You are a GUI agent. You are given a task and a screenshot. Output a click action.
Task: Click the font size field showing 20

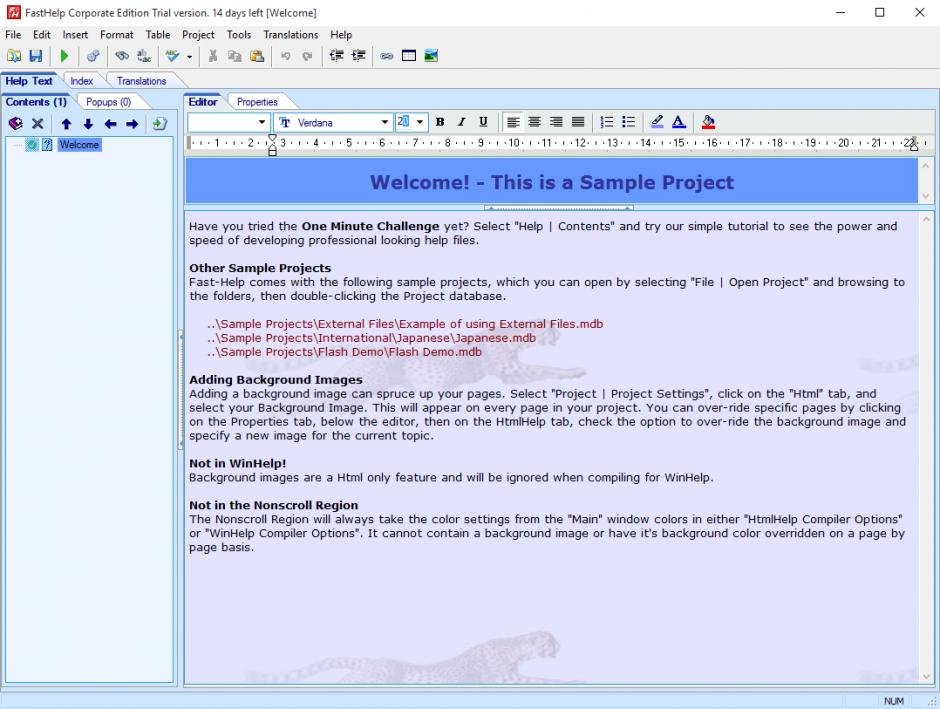tap(404, 122)
